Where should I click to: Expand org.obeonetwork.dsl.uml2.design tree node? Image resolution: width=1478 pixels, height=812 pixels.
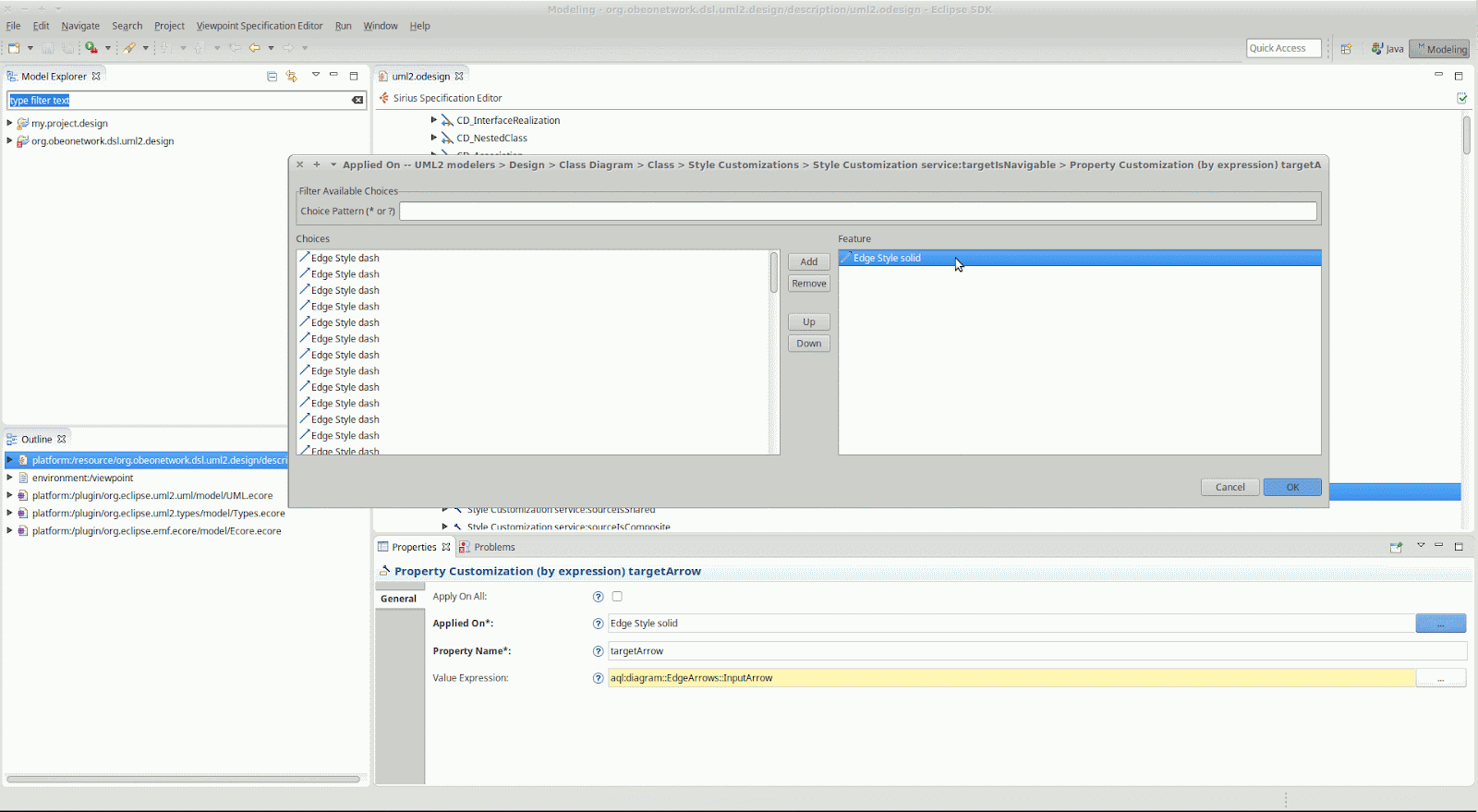tap(9, 140)
